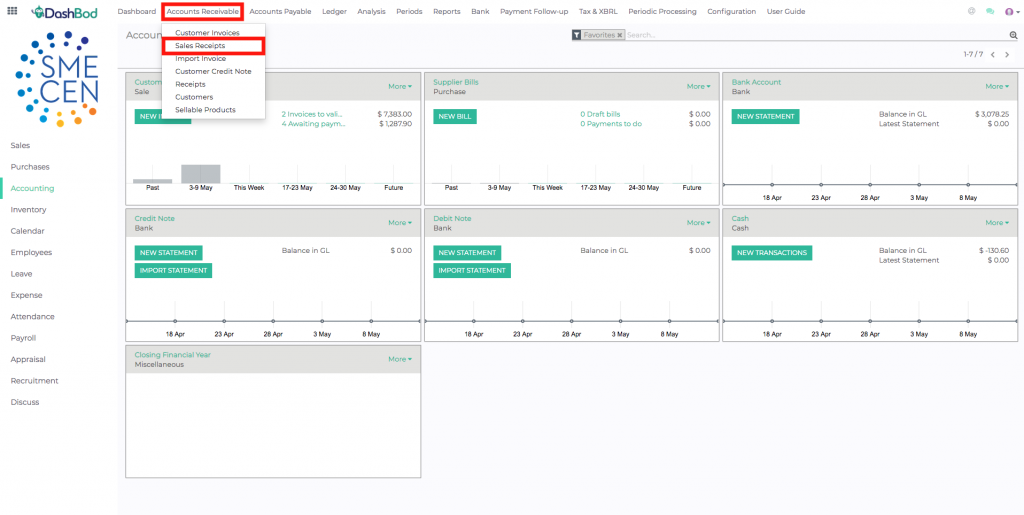Click the @ mentions icon
This screenshot has height=515, width=1024.
972,11
